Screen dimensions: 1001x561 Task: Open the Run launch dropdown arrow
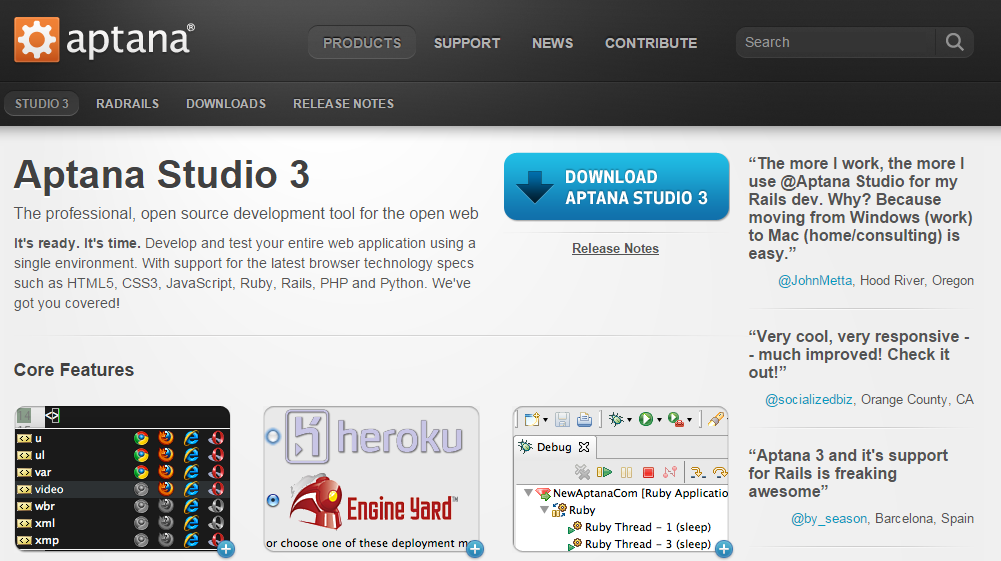[x=659, y=420]
